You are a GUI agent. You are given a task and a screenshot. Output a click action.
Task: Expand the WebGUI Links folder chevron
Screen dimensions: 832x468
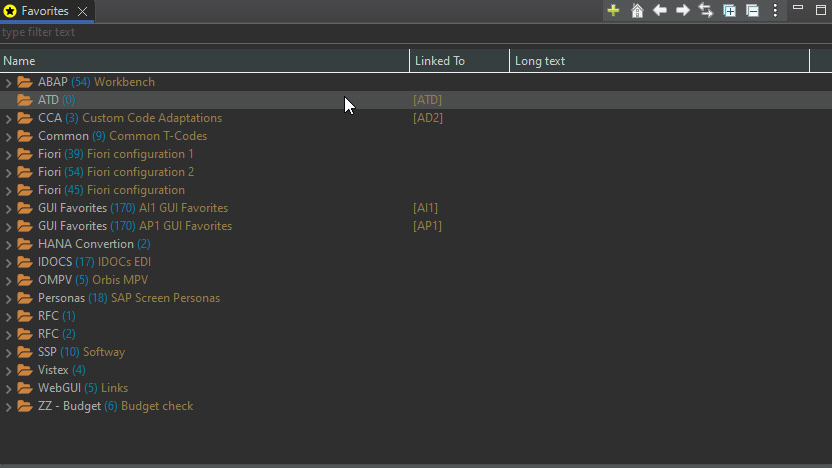[8, 389]
